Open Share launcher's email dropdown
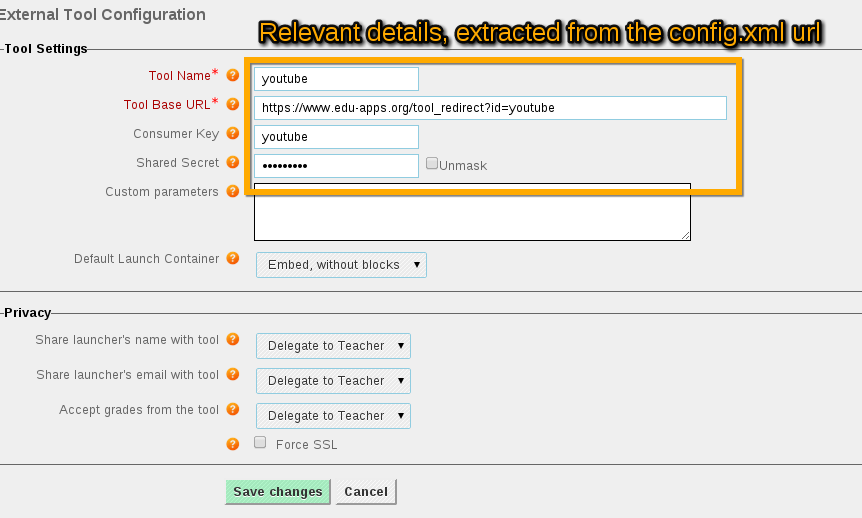Viewport: 862px width, 518px height. pos(333,381)
